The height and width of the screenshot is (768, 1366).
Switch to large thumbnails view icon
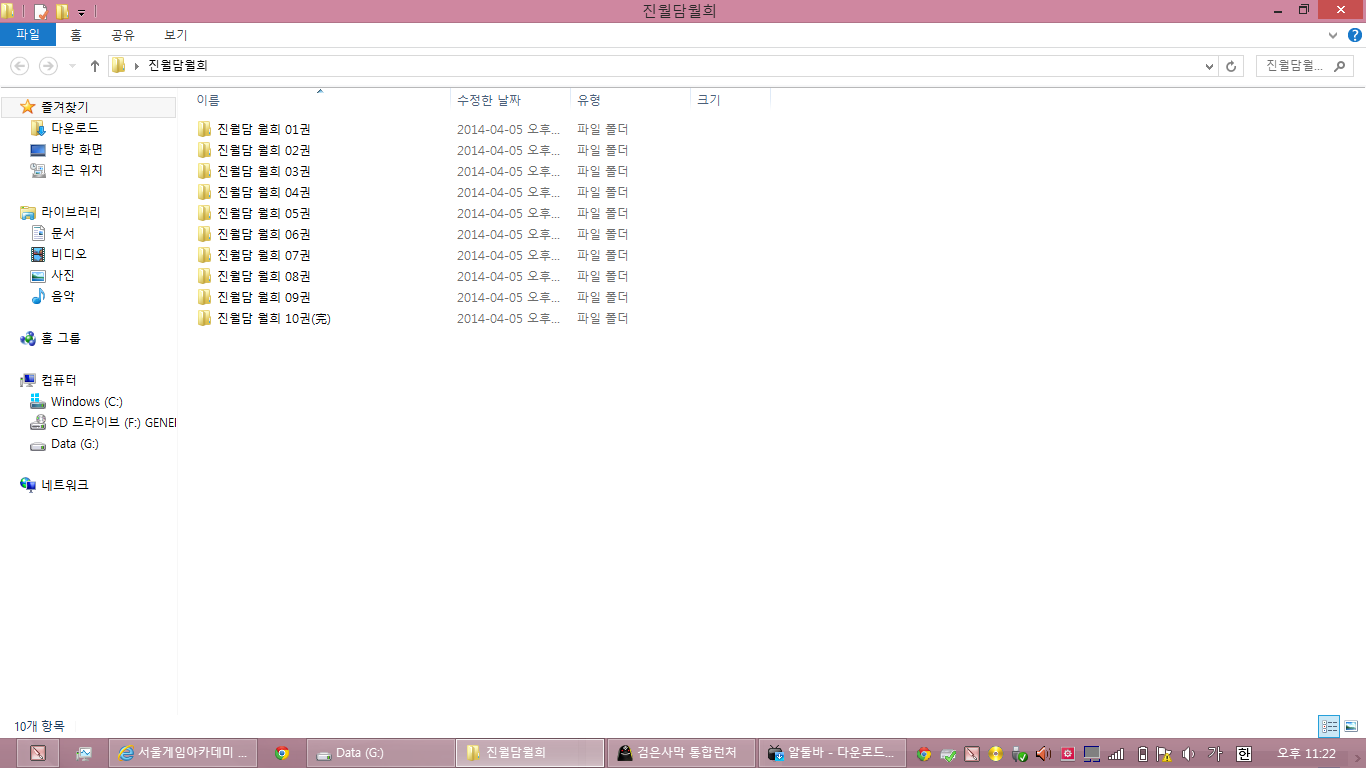tap(1351, 727)
